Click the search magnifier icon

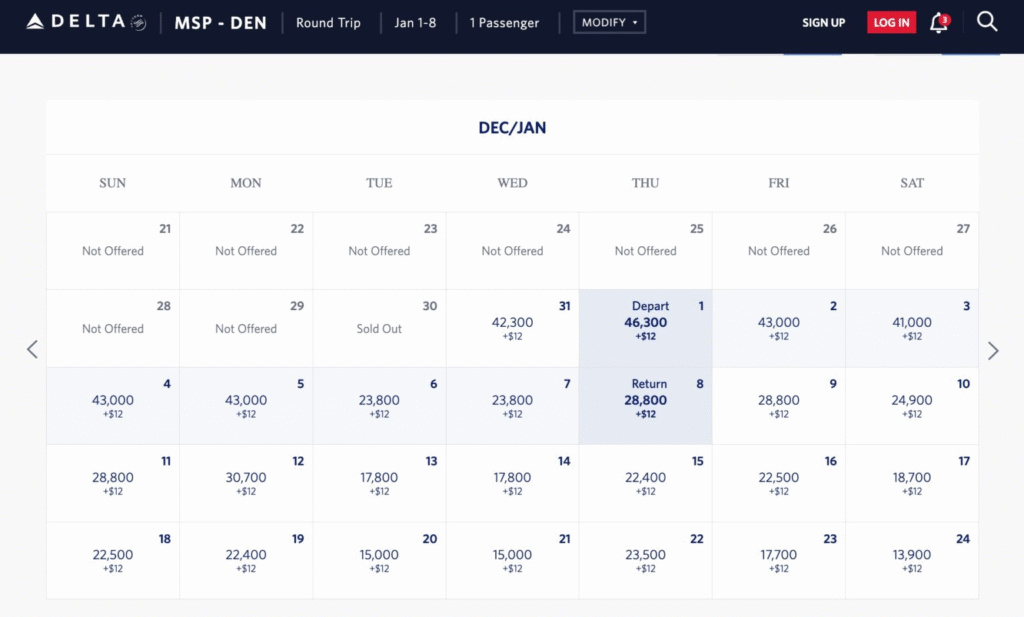tap(987, 22)
